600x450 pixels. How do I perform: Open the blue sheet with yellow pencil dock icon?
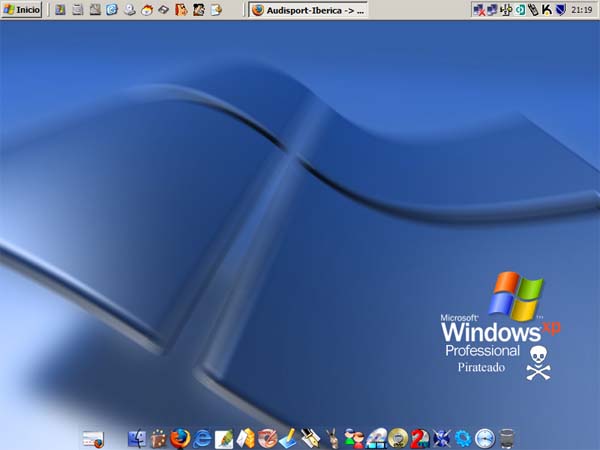tap(289, 439)
